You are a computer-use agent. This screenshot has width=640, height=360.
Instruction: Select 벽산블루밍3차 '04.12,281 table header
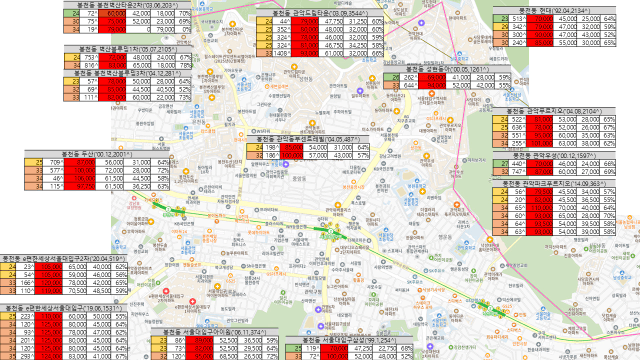coord(127,73)
